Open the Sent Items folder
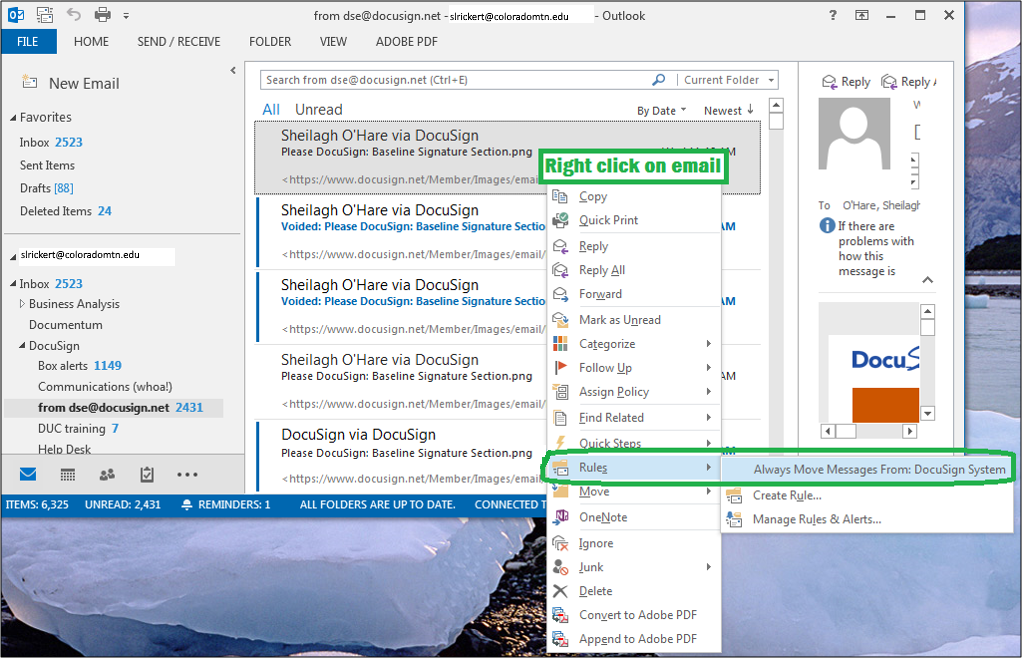This screenshot has width=1022, height=658. [x=47, y=165]
